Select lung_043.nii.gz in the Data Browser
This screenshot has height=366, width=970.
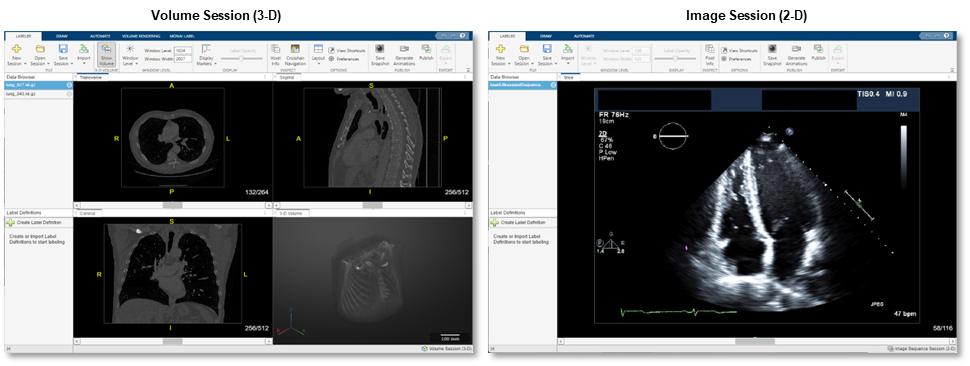pyautogui.click(x=38, y=93)
